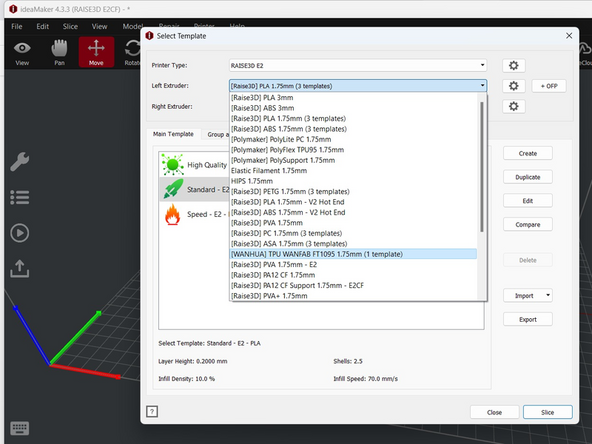Screen dimensions: 592x444
Task: Choose HIPS 1.75mm option
Action: click(x=353, y=181)
